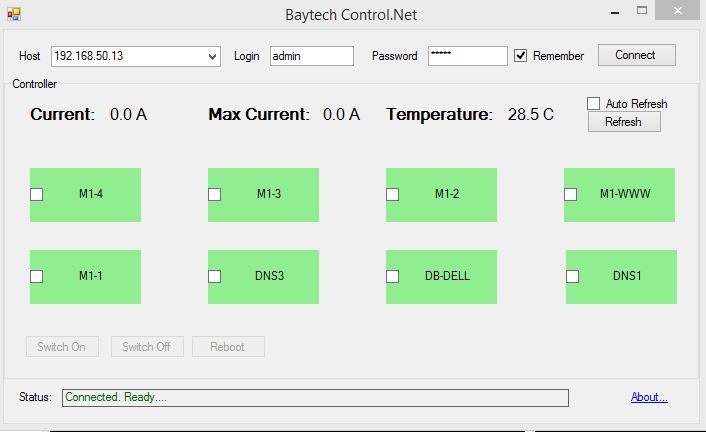
Task: Click the app icon in the title bar
Action: pos(14,14)
